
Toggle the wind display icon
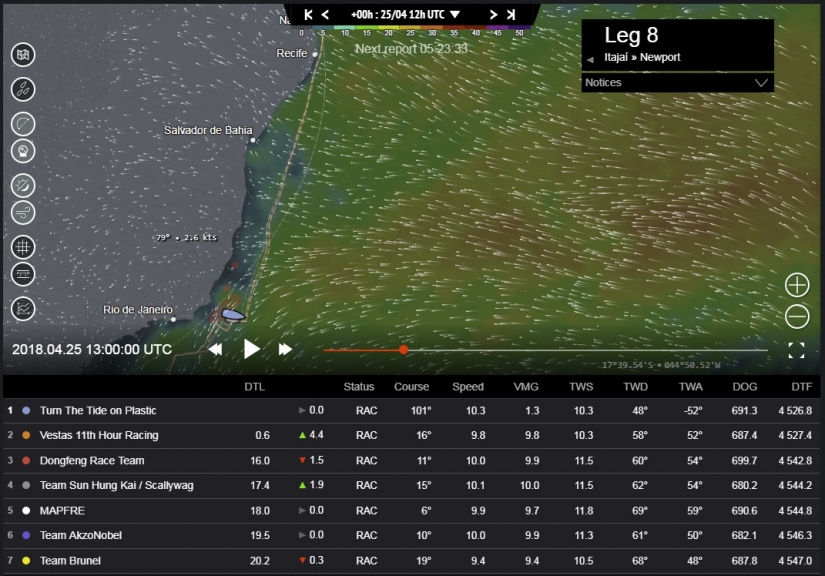pos(23,212)
